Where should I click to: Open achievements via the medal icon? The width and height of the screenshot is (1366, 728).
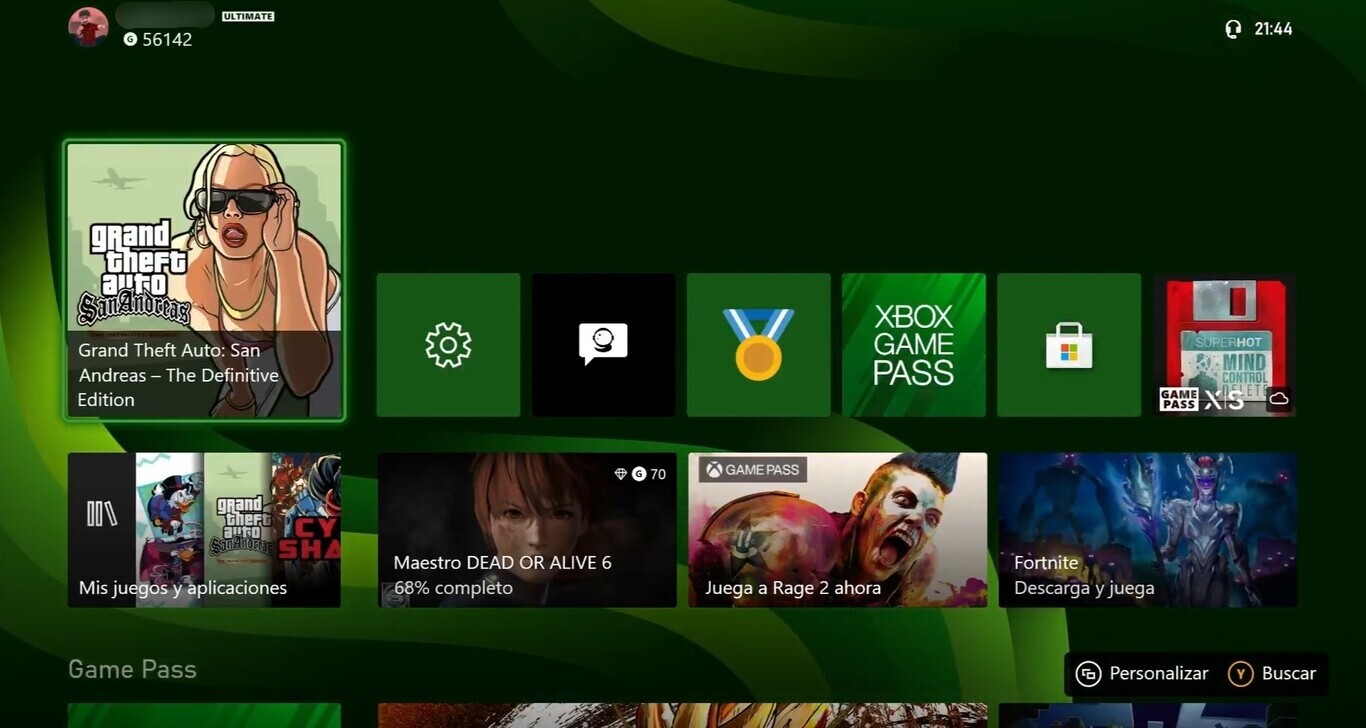[x=758, y=344]
